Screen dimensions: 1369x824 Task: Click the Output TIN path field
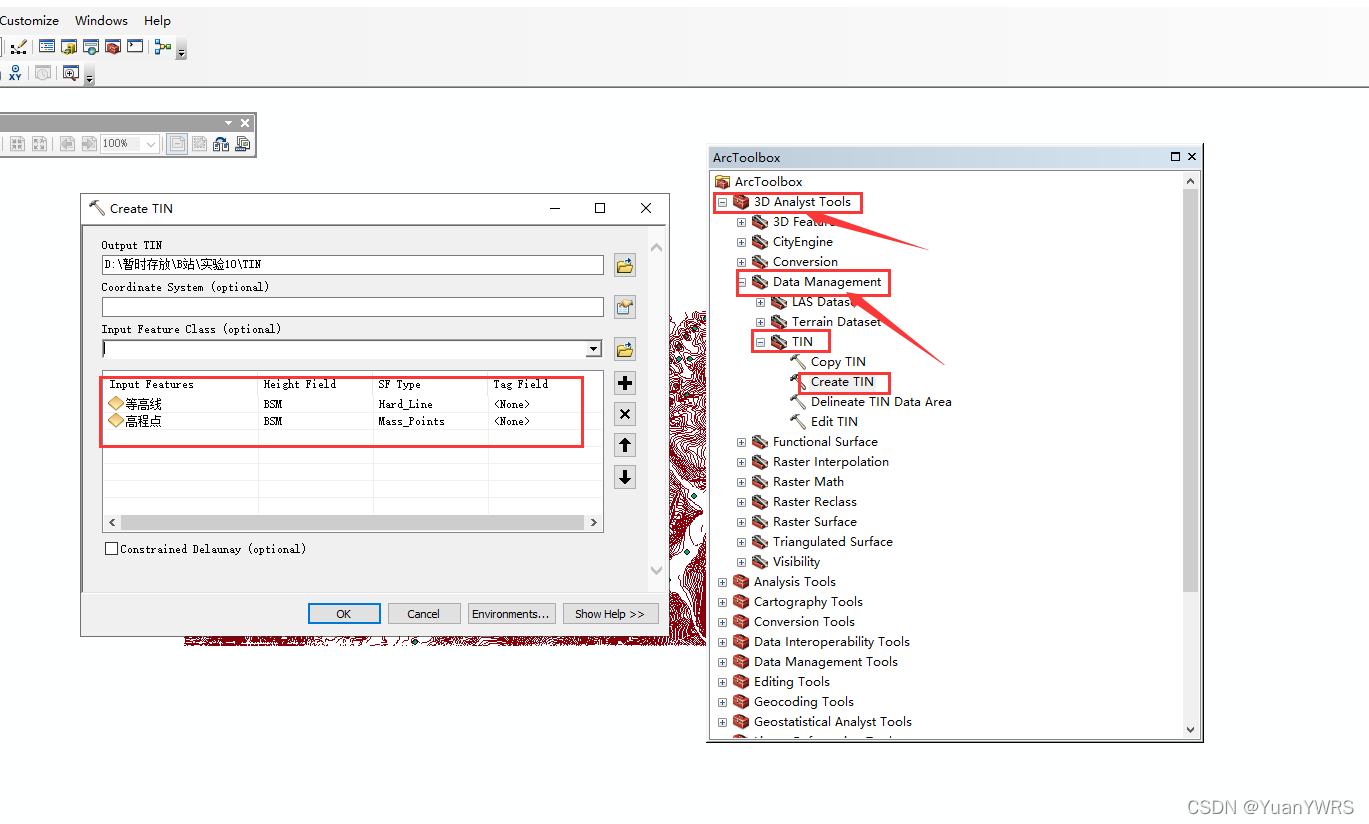[353, 265]
